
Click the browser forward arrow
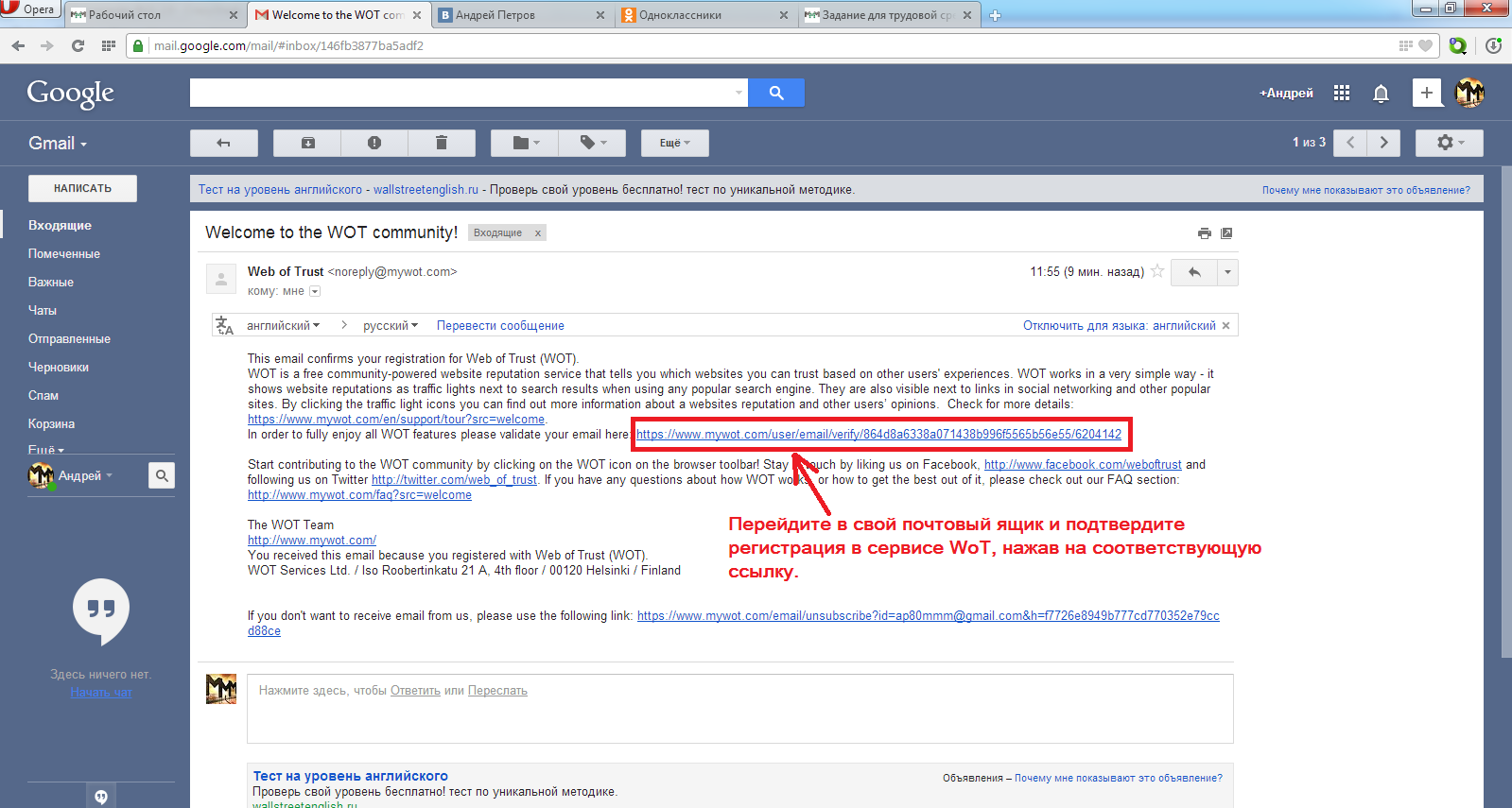(x=47, y=45)
